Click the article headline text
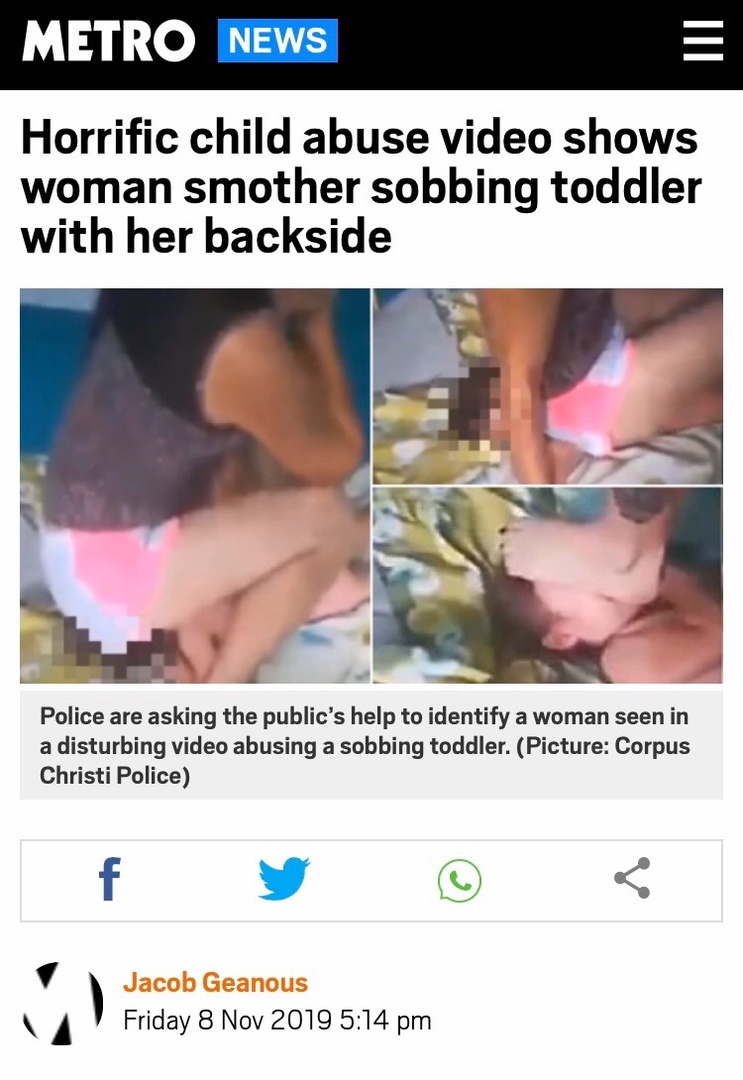743x1080 pixels. tap(362, 187)
